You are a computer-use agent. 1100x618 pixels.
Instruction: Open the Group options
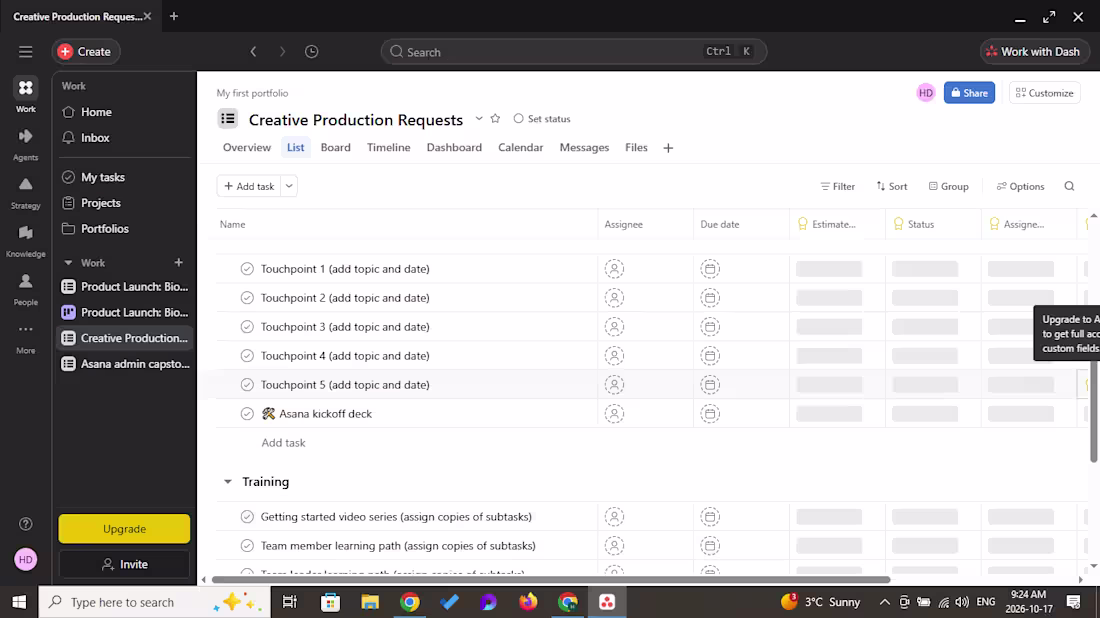pos(948,186)
